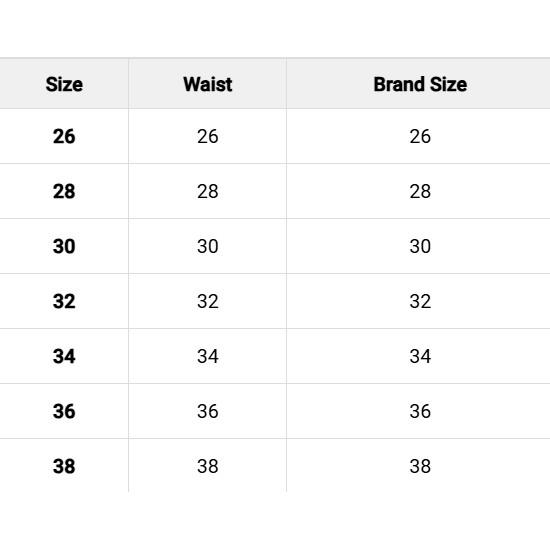
Task: Click the Brand Size value 38 cell
Action: (x=420, y=466)
